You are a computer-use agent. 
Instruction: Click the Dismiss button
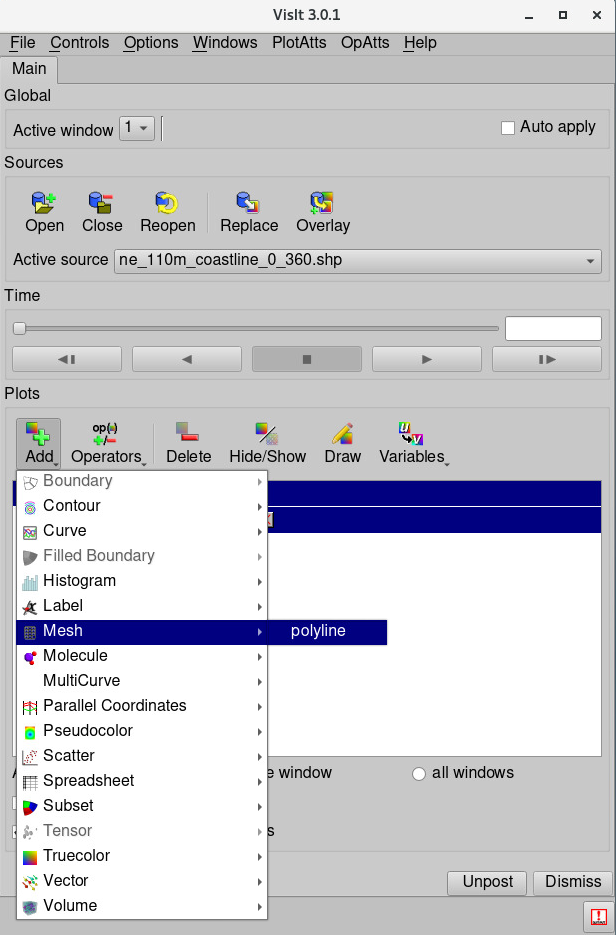[x=572, y=881]
